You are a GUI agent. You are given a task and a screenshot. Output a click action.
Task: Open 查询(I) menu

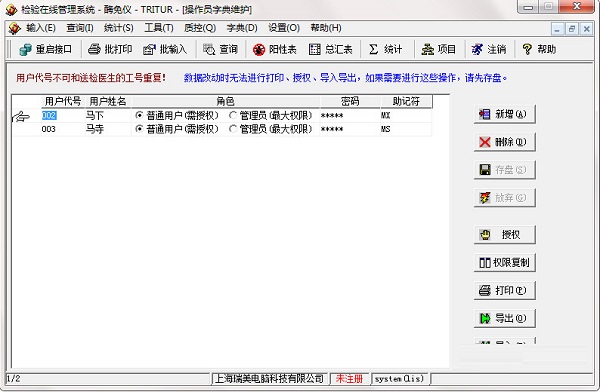80,28
